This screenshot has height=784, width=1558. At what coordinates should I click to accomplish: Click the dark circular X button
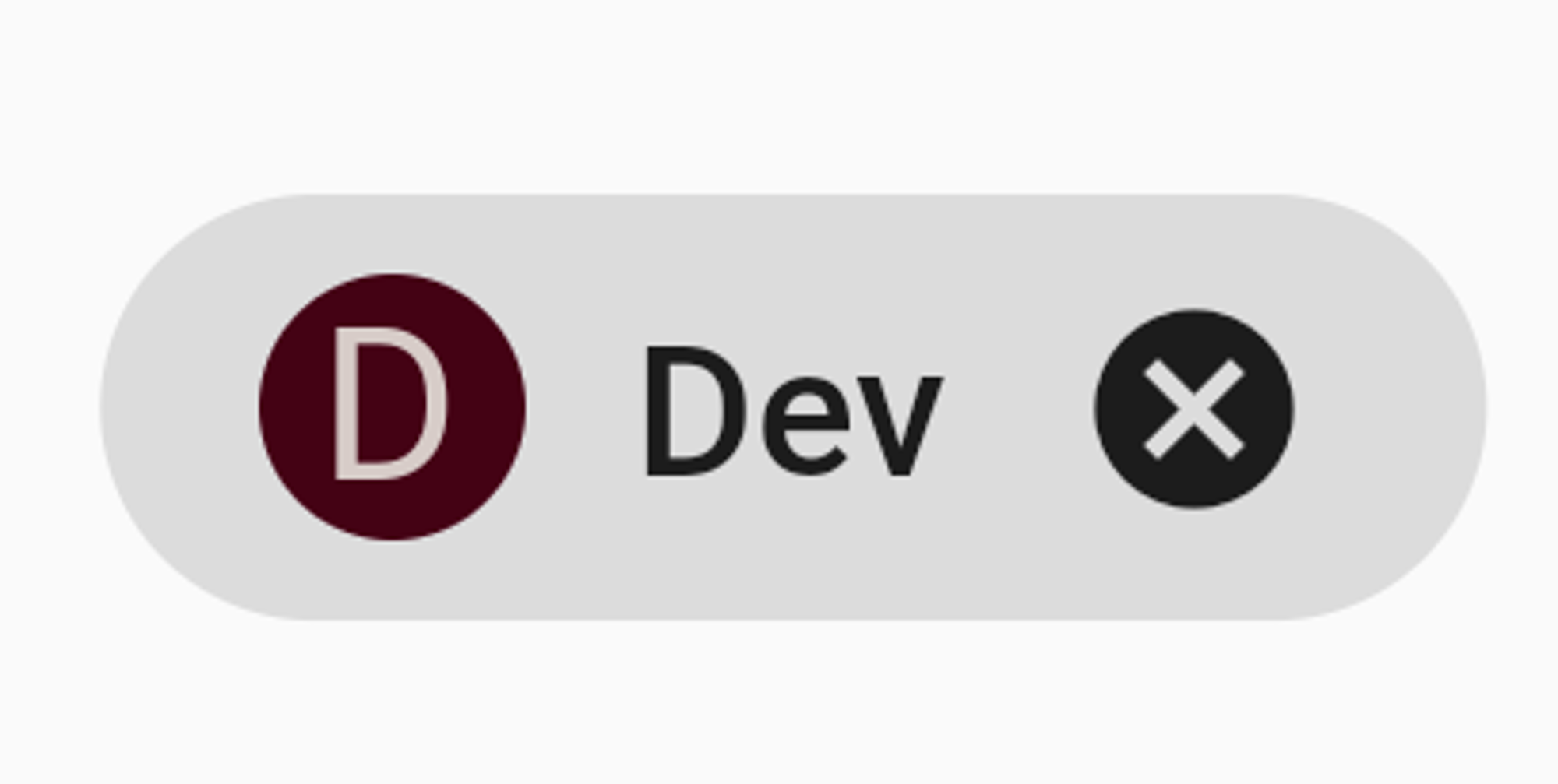1194,409
